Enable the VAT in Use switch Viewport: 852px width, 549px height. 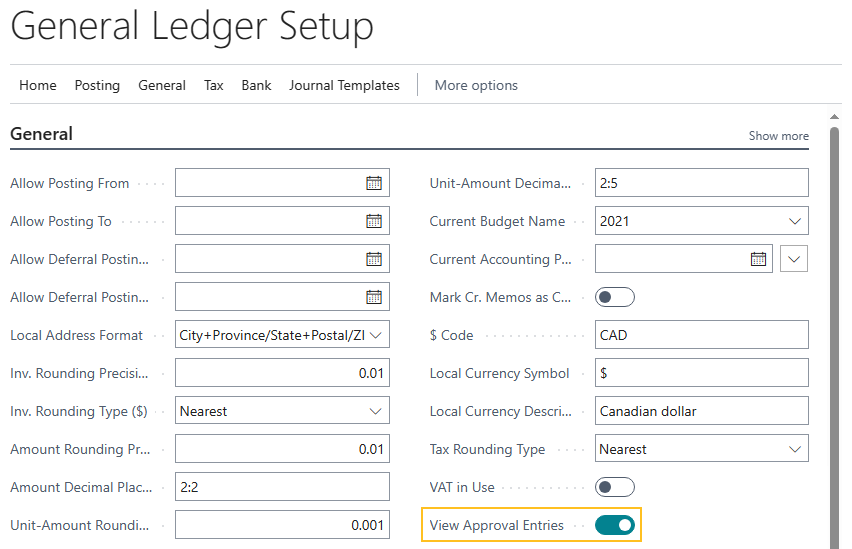pyautogui.click(x=615, y=487)
